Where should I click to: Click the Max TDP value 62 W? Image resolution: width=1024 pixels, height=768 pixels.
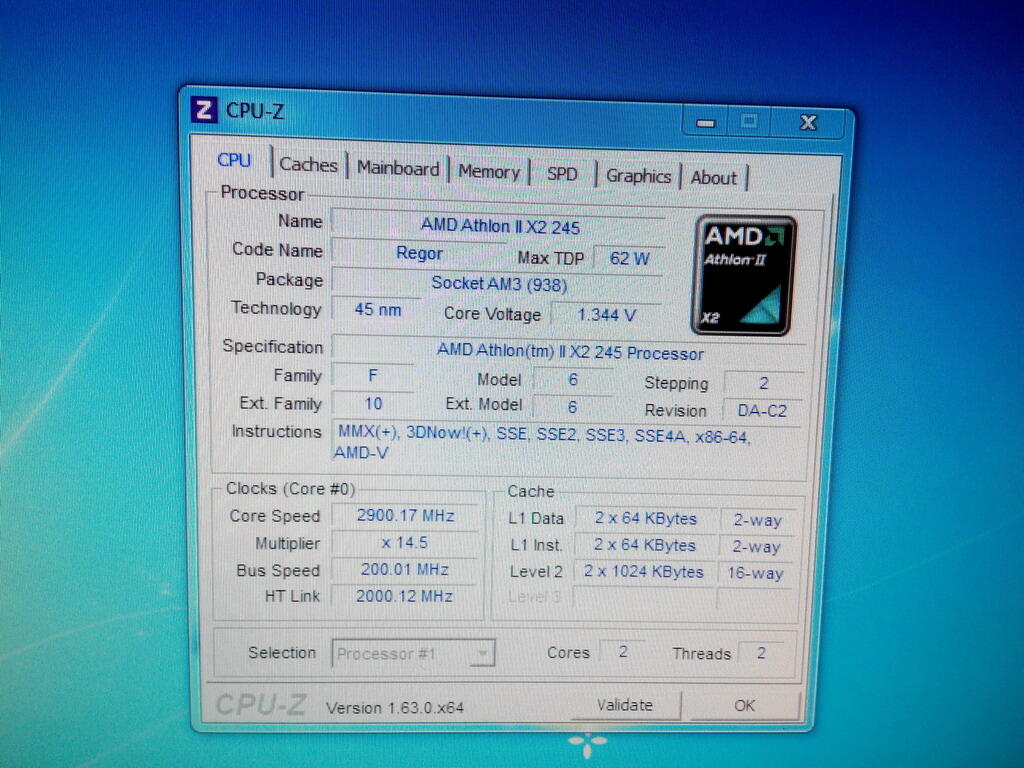point(630,259)
